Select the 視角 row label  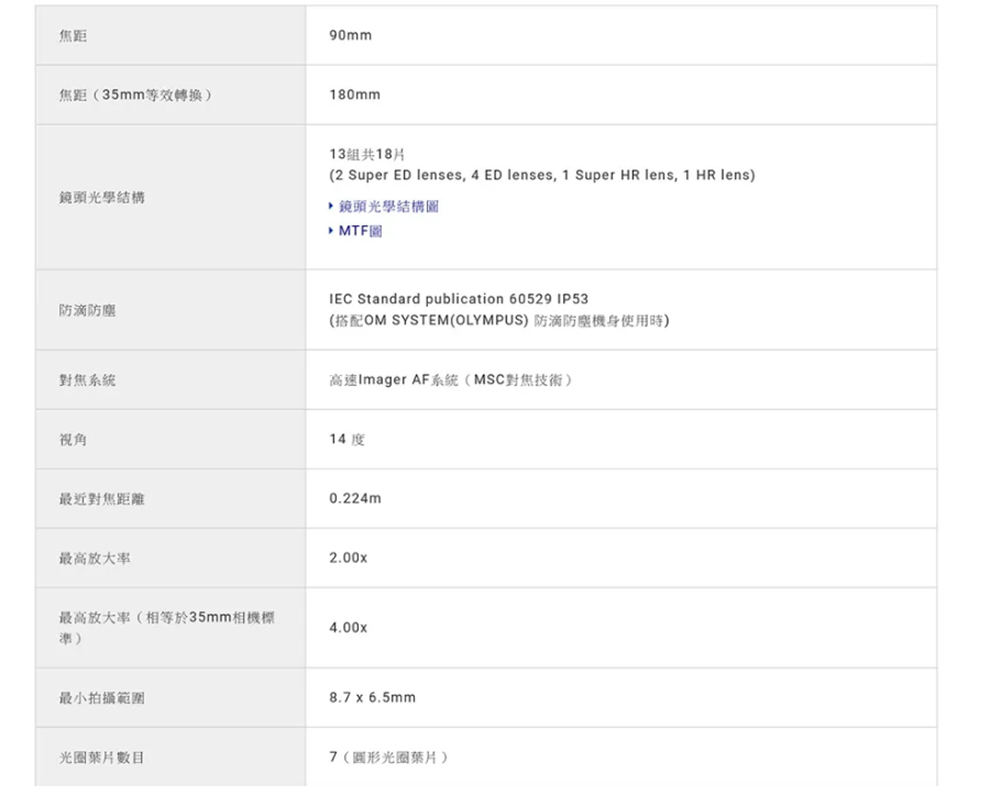[73, 439]
